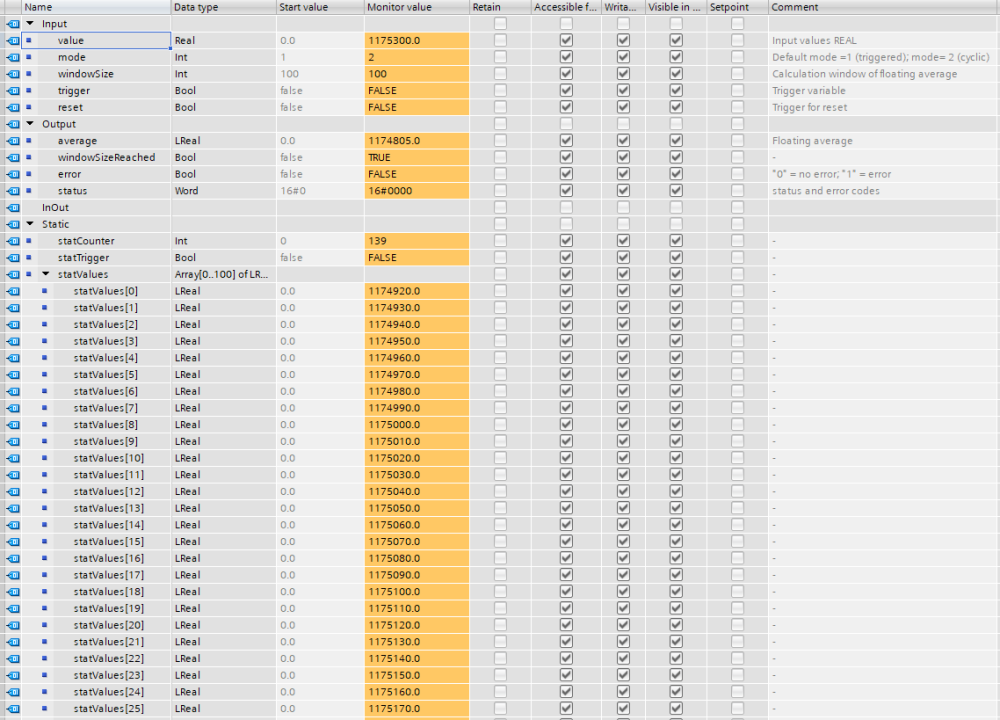Select the reset variable name
The height and width of the screenshot is (720, 1000).
click(x=70, y=107)
